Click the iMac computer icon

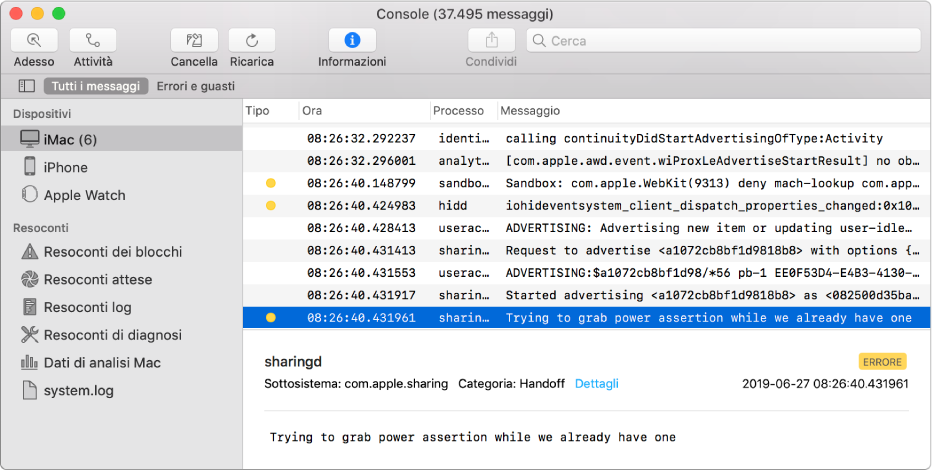pos(29,139)
